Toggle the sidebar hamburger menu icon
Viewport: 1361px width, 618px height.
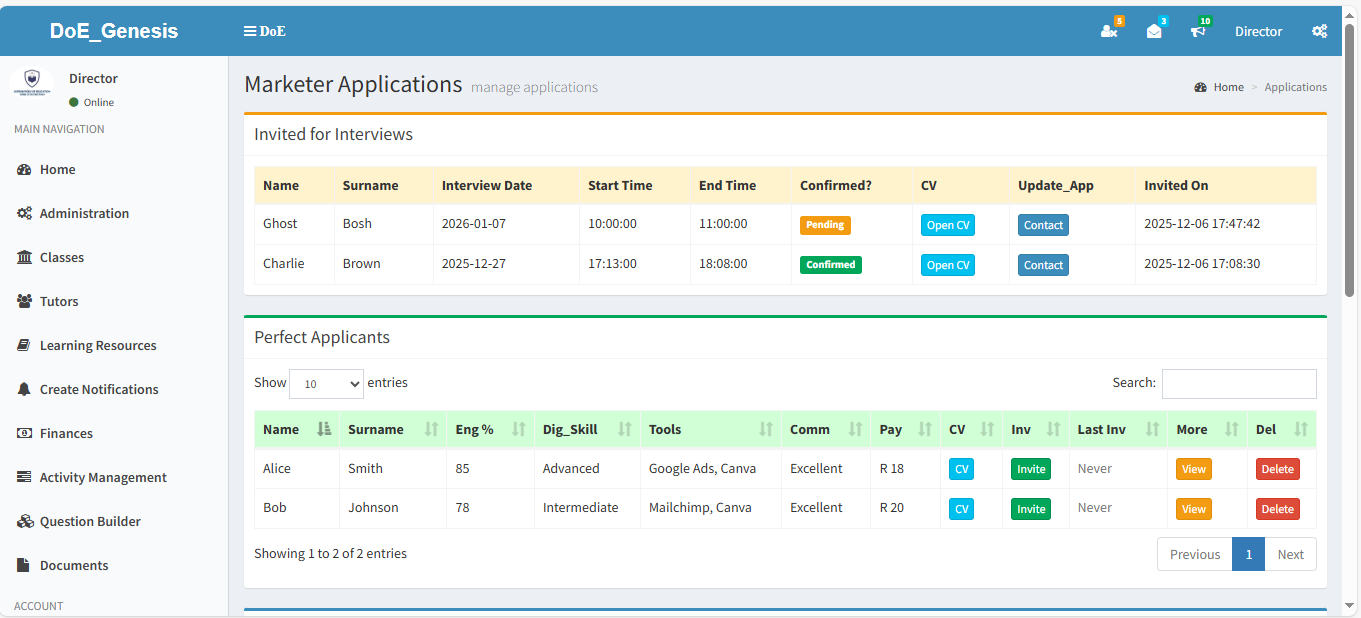[250, 31]
